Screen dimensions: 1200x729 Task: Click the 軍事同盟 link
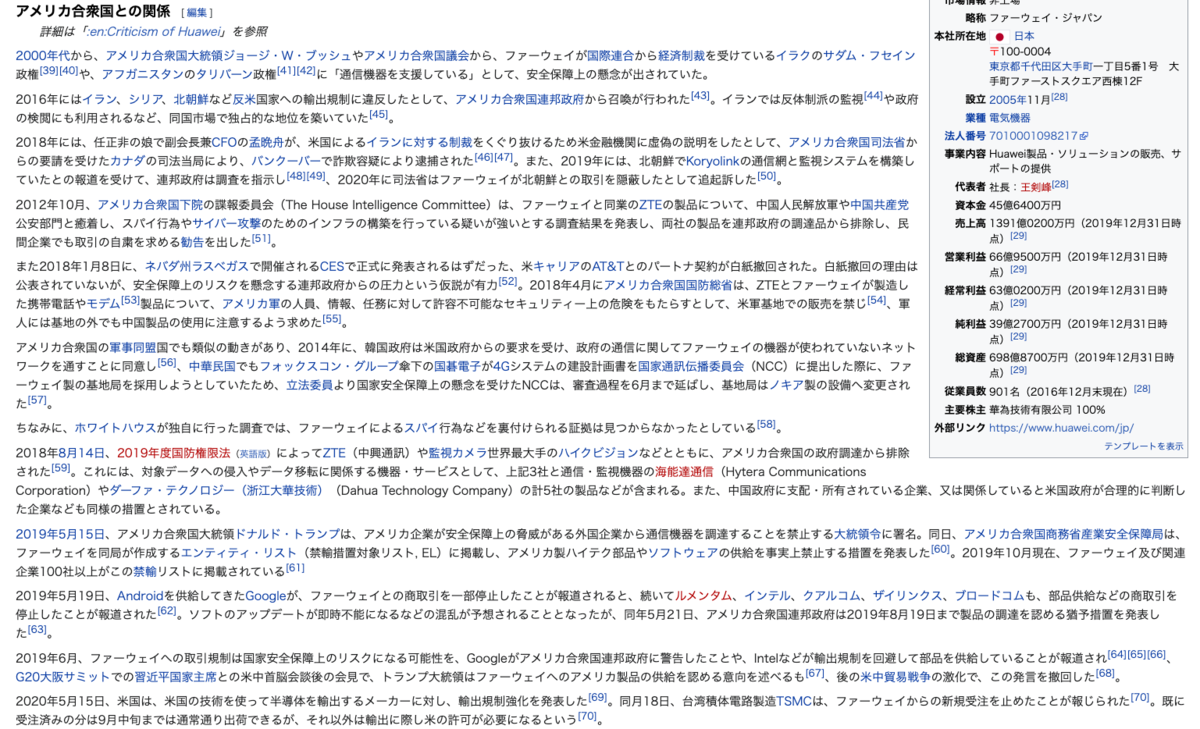[135, 347]
